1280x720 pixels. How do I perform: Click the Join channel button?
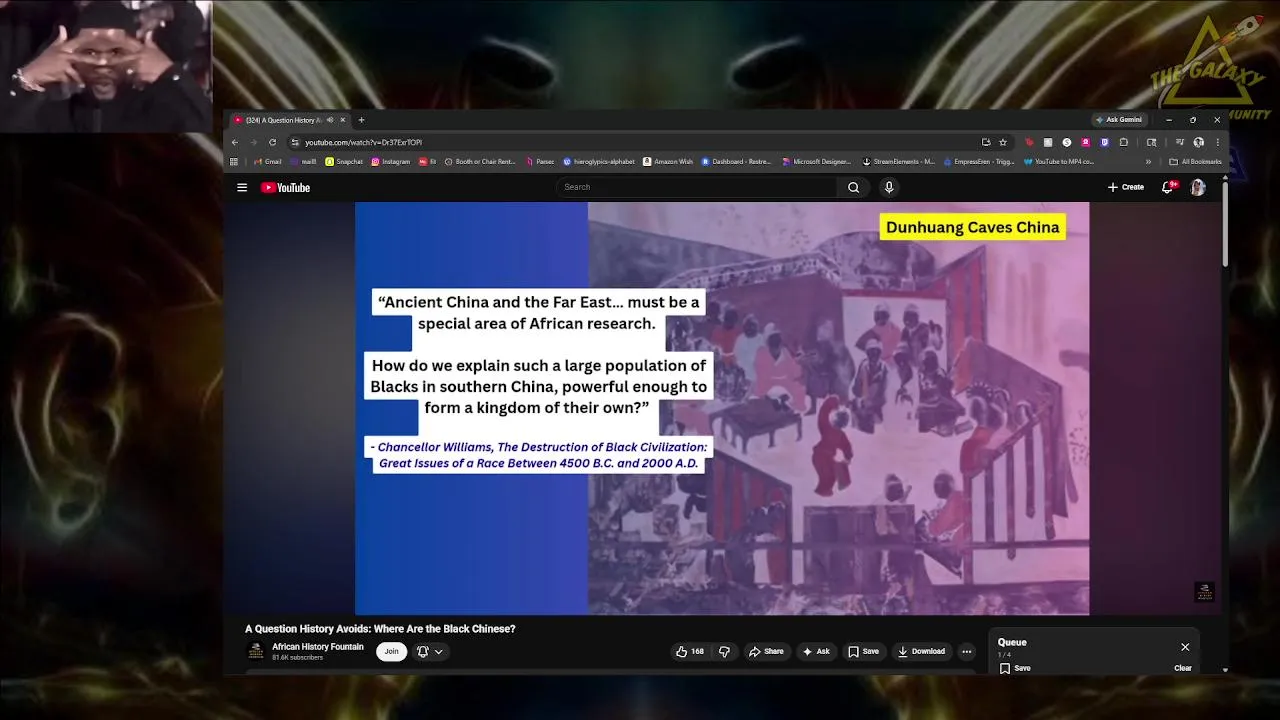pyautogui.click(x=391, y=651)
